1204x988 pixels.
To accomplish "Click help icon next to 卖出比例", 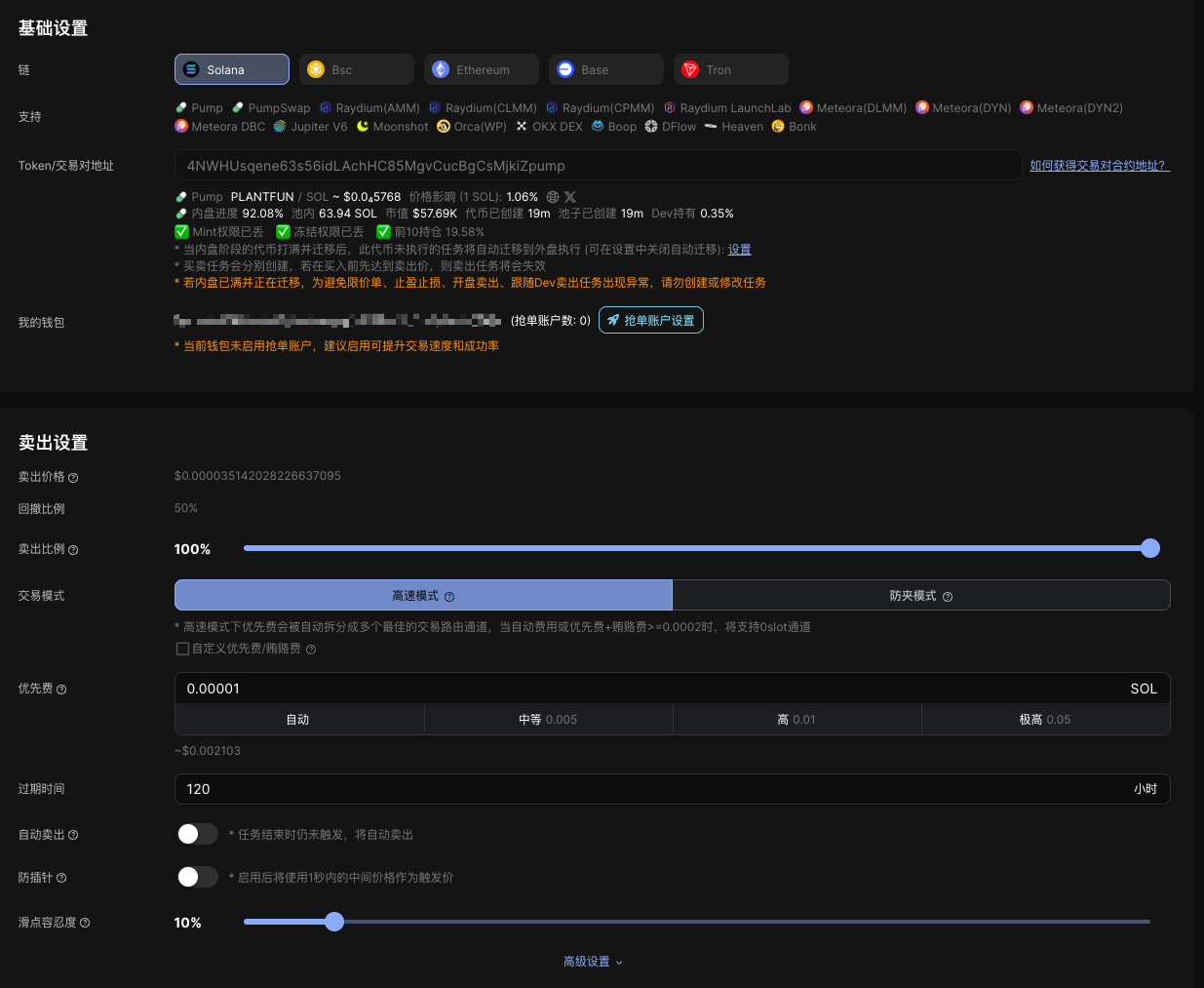I will pyautogui.click(x=73, y=550).
